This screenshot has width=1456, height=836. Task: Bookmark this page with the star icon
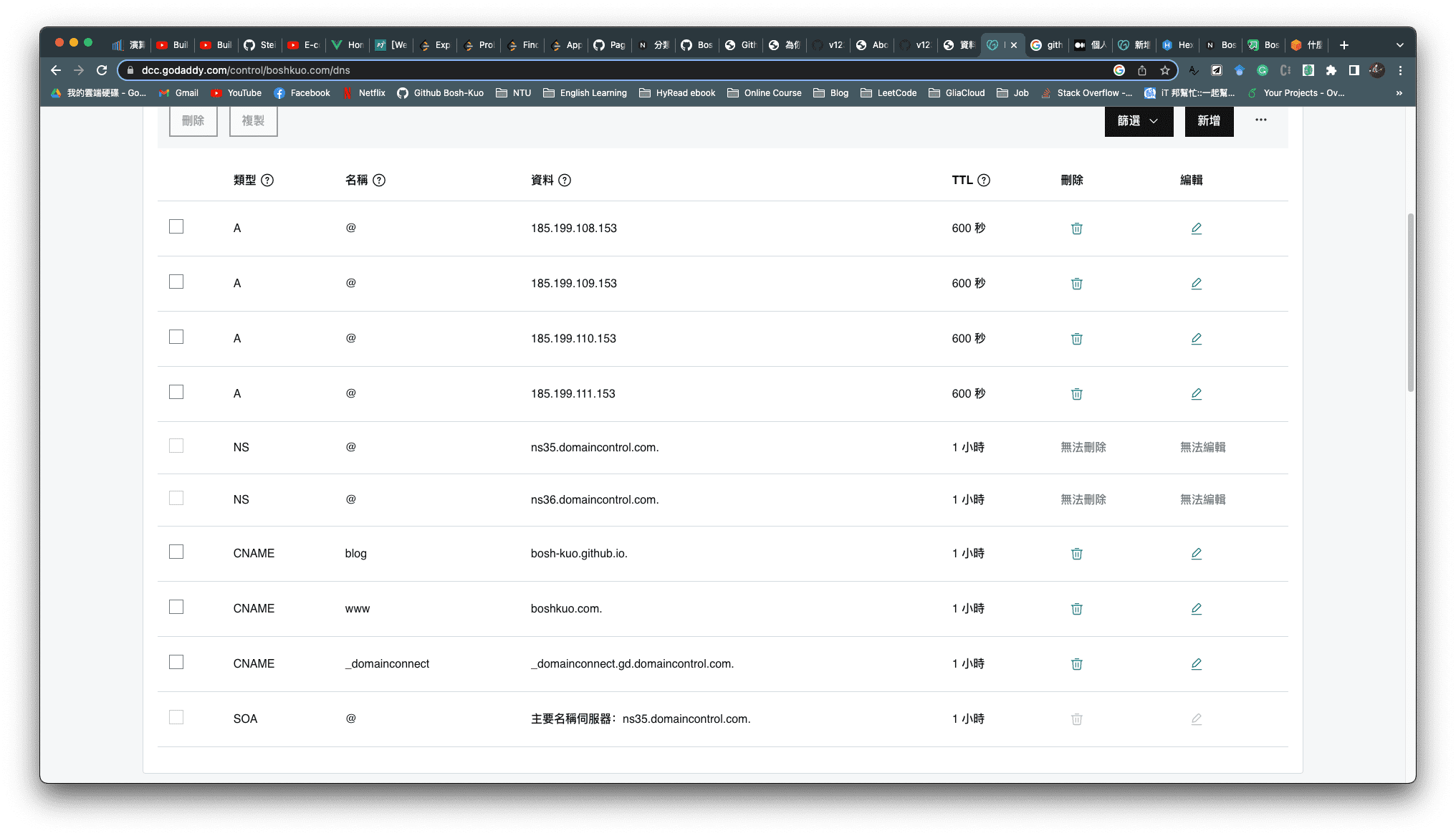[x=1165, y=70]
